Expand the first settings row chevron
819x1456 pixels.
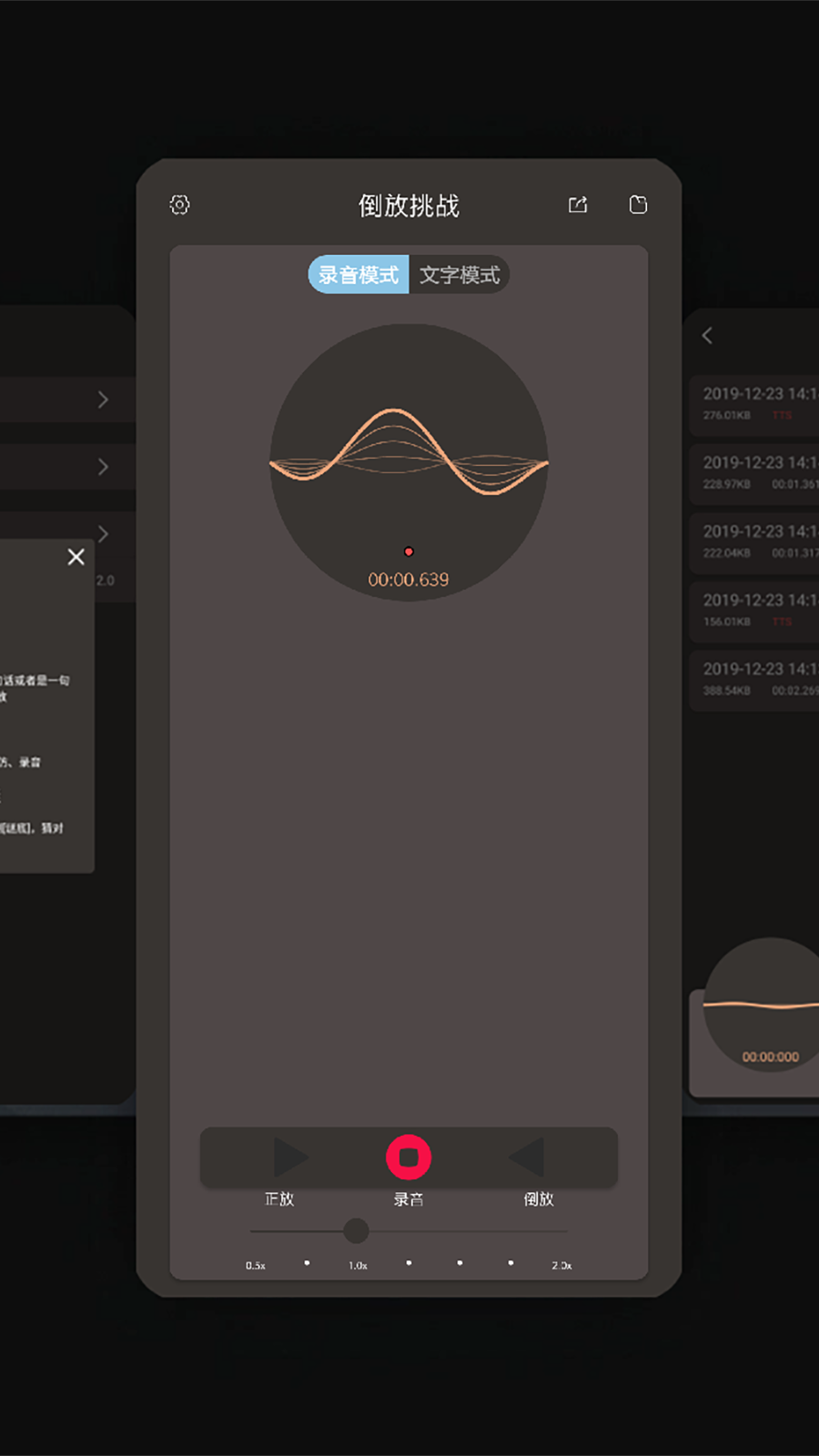point(103,399)
